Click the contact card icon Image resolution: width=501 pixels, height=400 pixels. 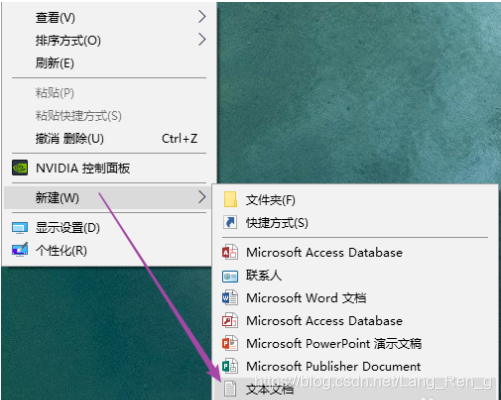[230, 276]
